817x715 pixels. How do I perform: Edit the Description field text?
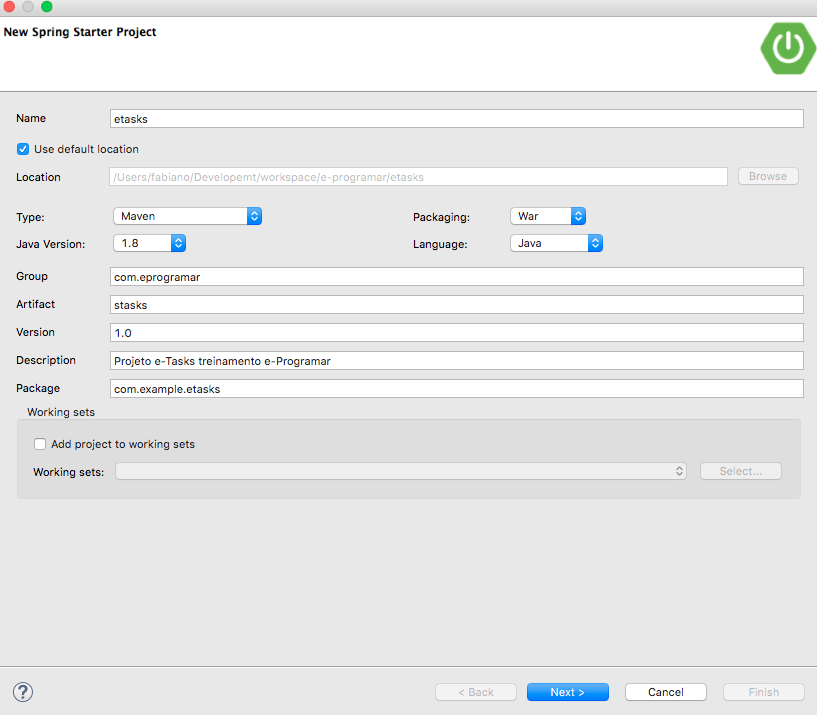(x=457, y=361)
